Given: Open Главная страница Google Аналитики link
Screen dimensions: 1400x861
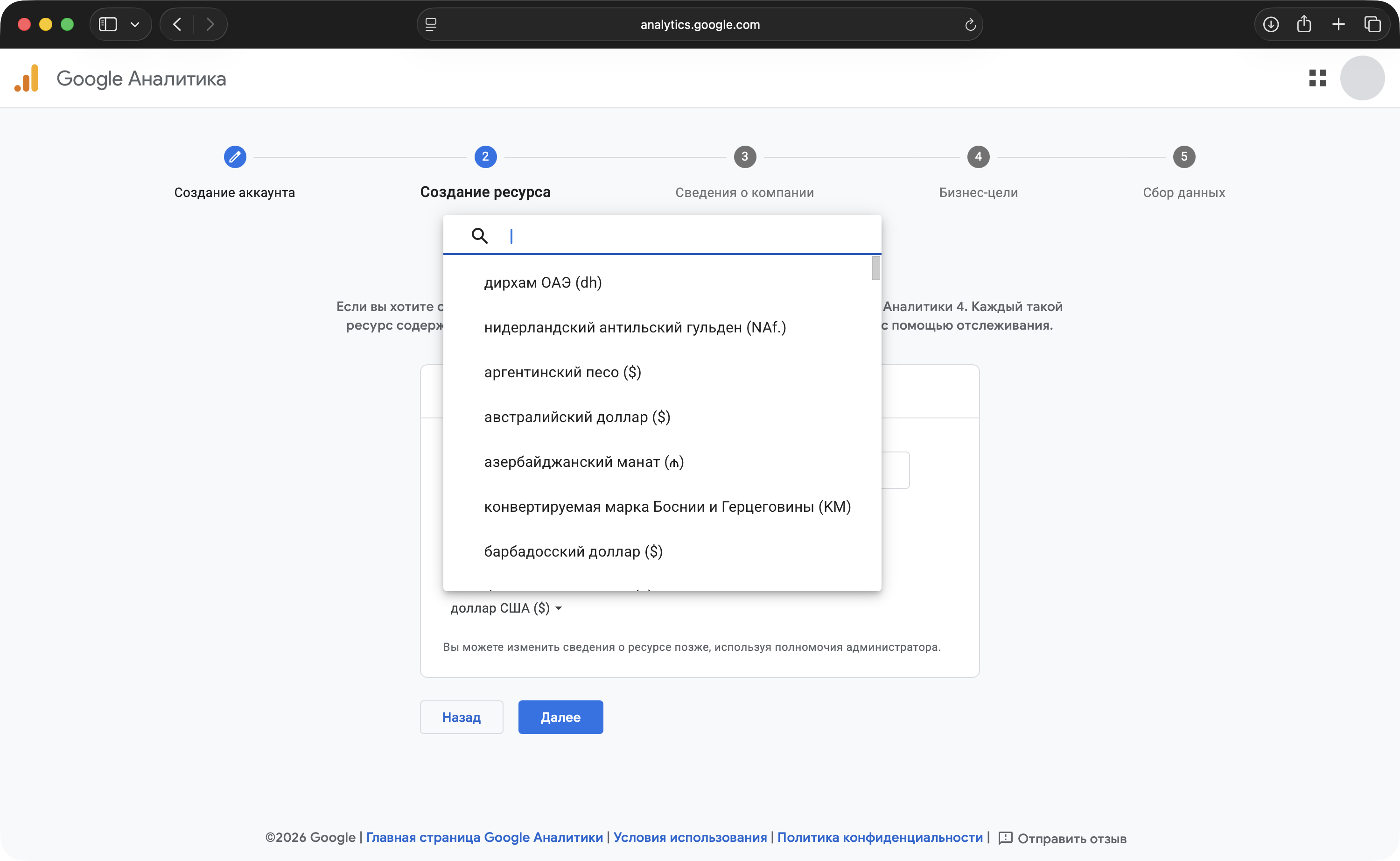Looking at the screenshot, I should (484, 837).
